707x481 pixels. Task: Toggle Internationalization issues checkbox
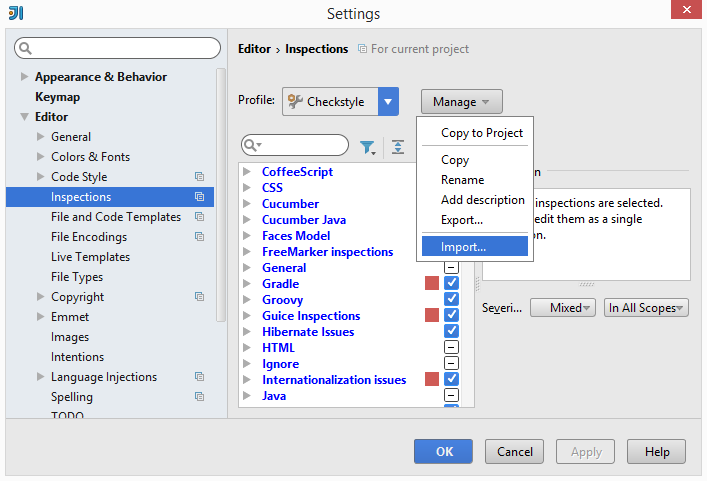(x=451, y=379)
